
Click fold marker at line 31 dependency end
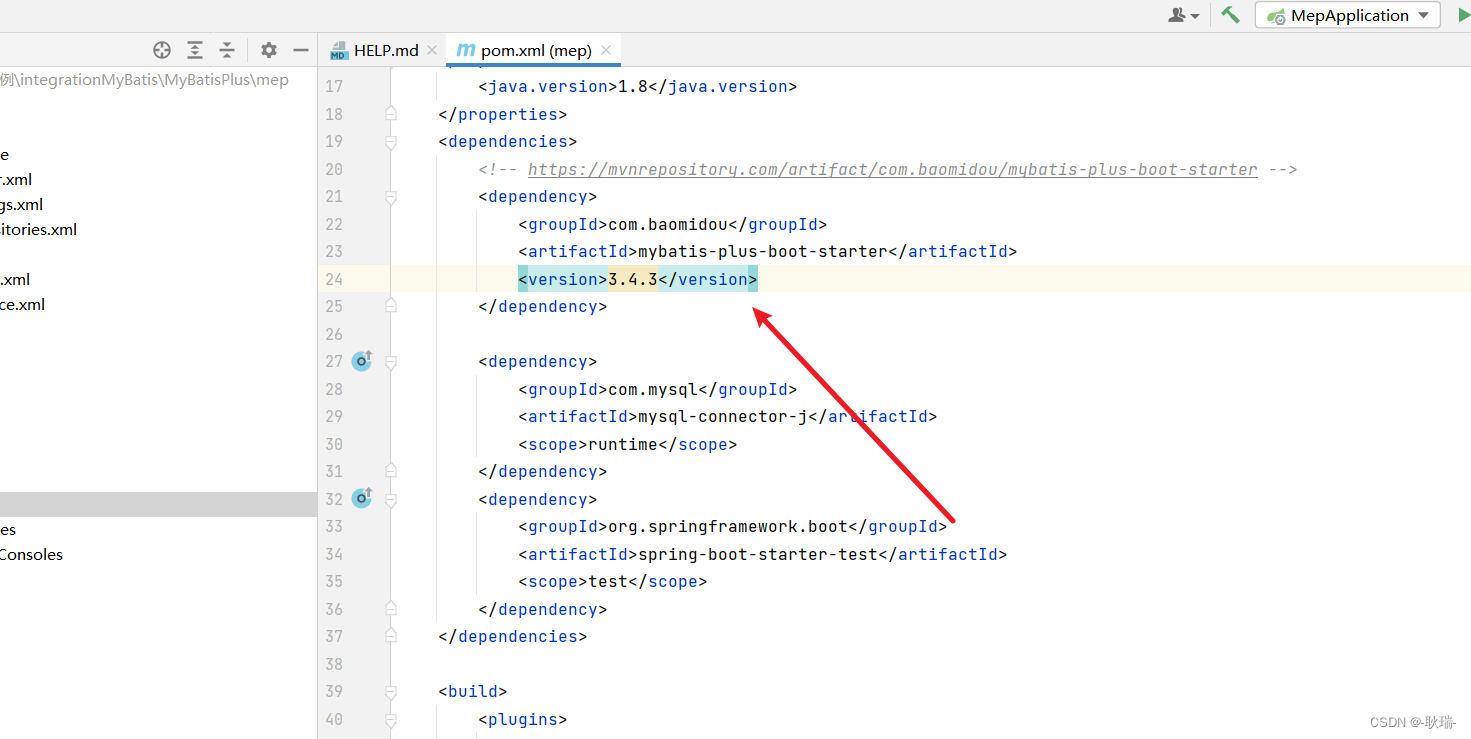[x=391, y=472]
